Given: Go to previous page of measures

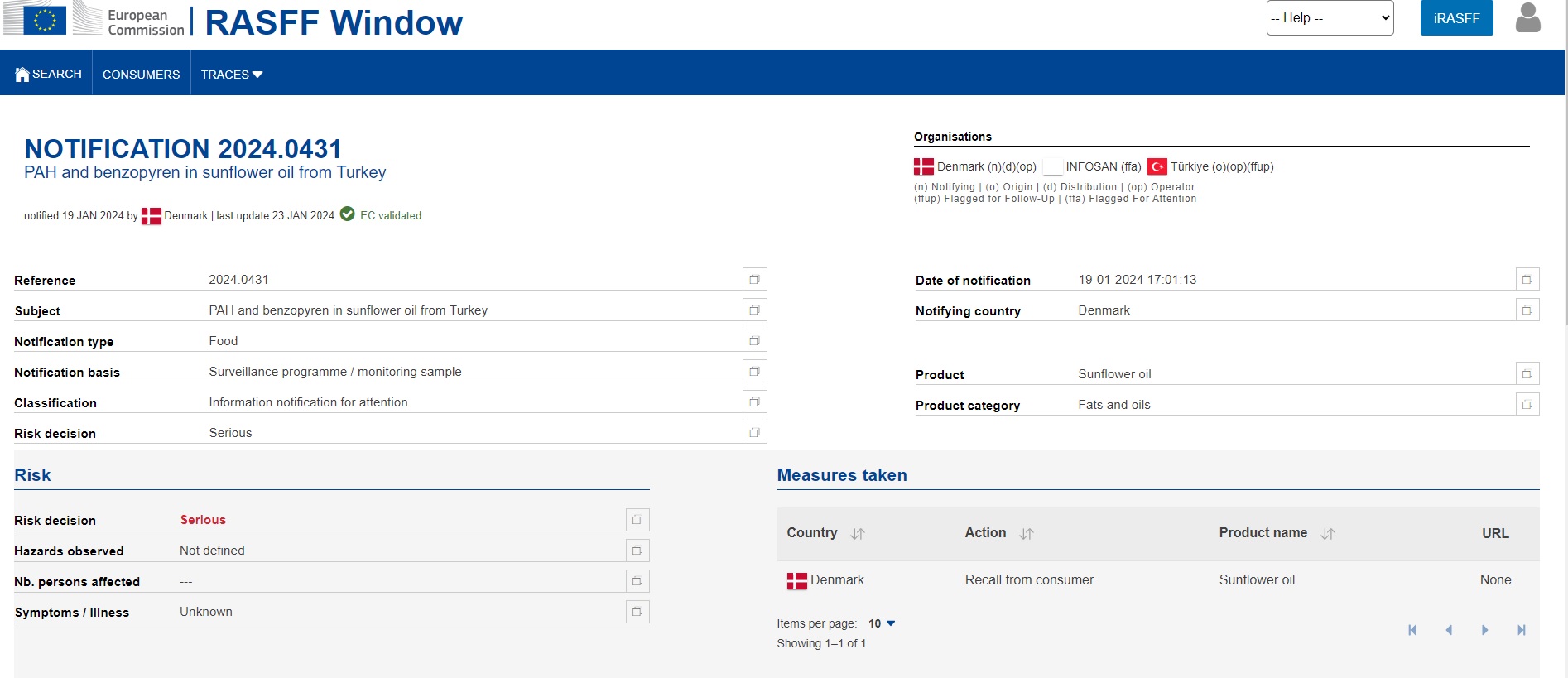Looking at the screenshot, I should [x=1449, y=630].
